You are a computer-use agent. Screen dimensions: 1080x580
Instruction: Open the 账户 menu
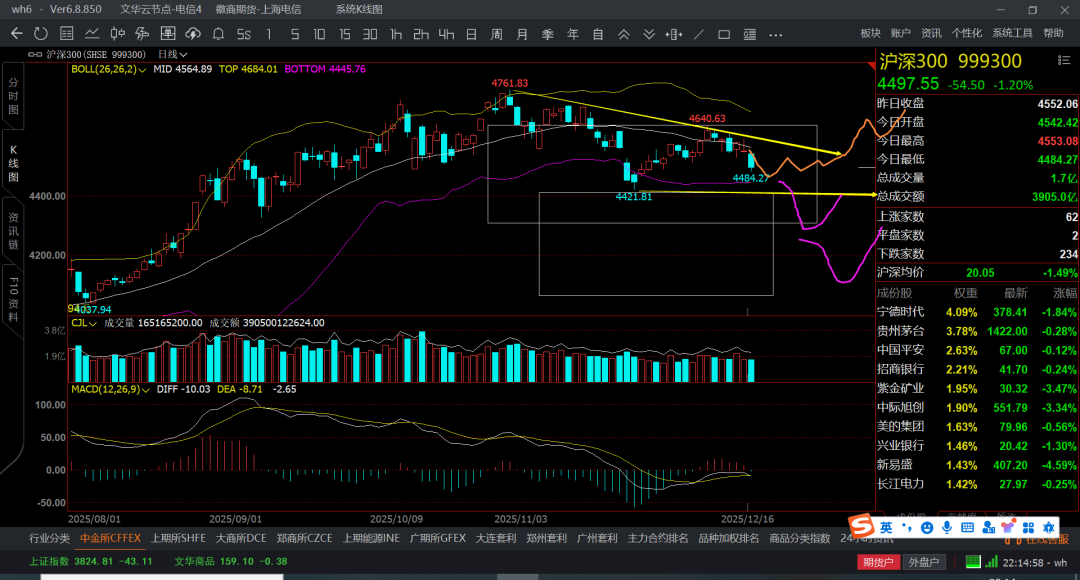[x=900, y=33]
